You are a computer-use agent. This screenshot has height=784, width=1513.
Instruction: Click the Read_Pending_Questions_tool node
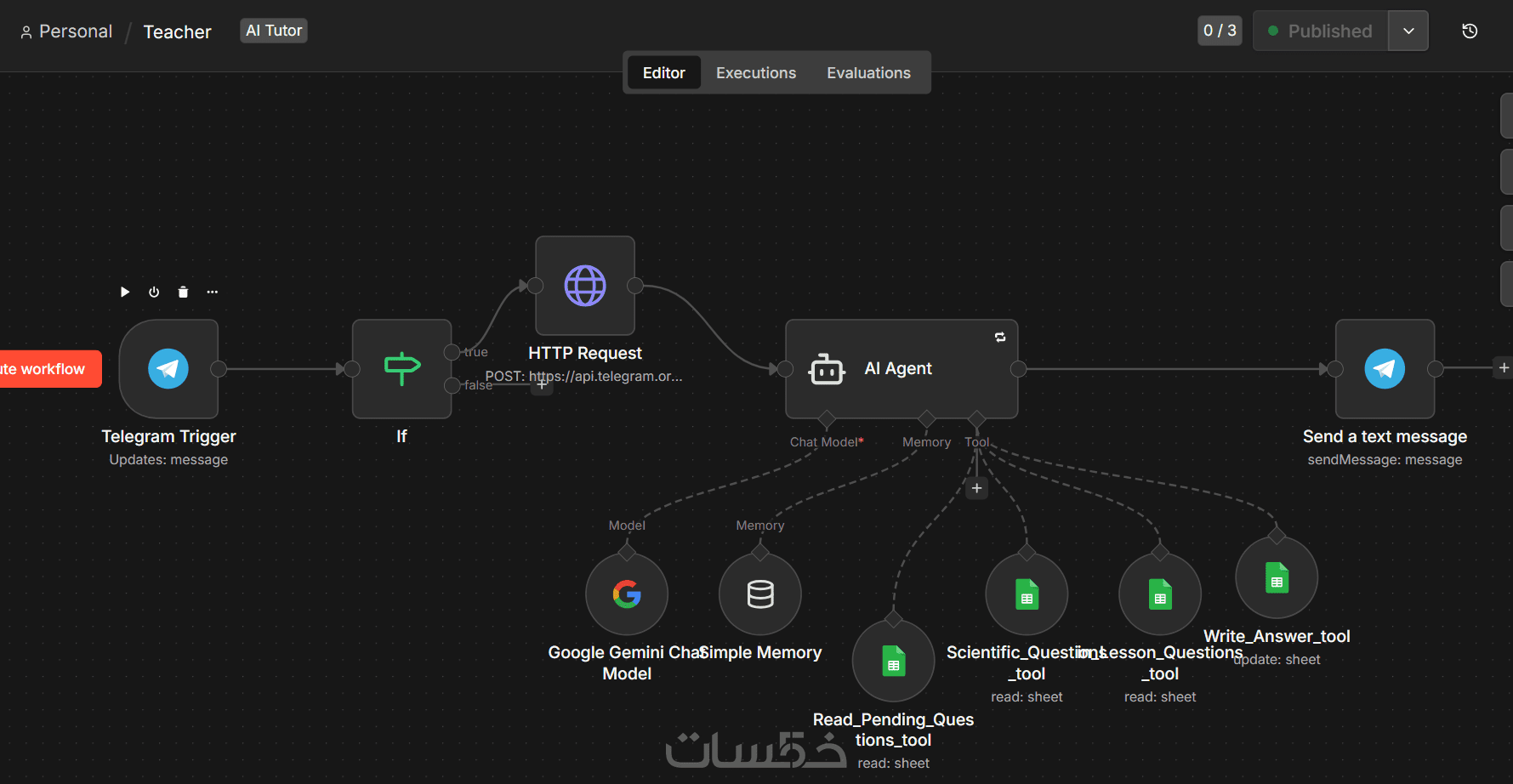pyautogui.click(x=893, y=661)
